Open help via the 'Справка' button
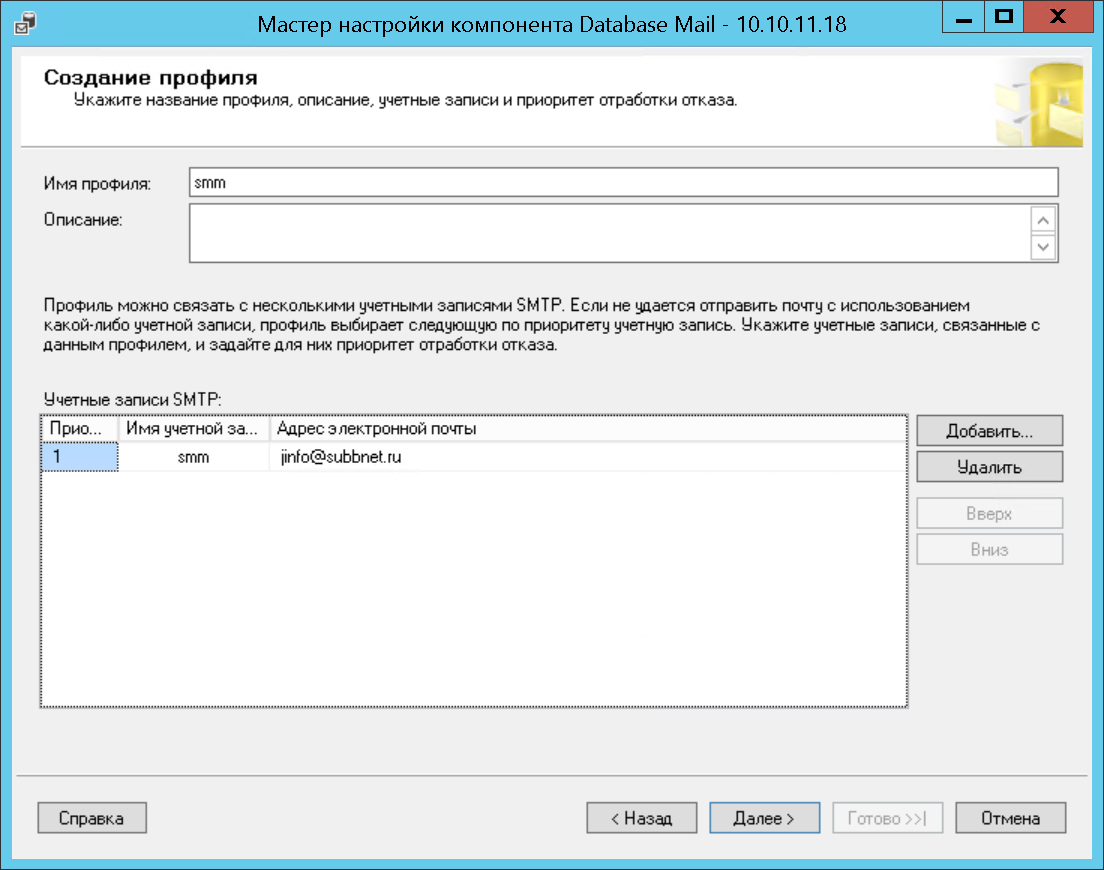Screen dimensions: 1104x870 point(92,818)
